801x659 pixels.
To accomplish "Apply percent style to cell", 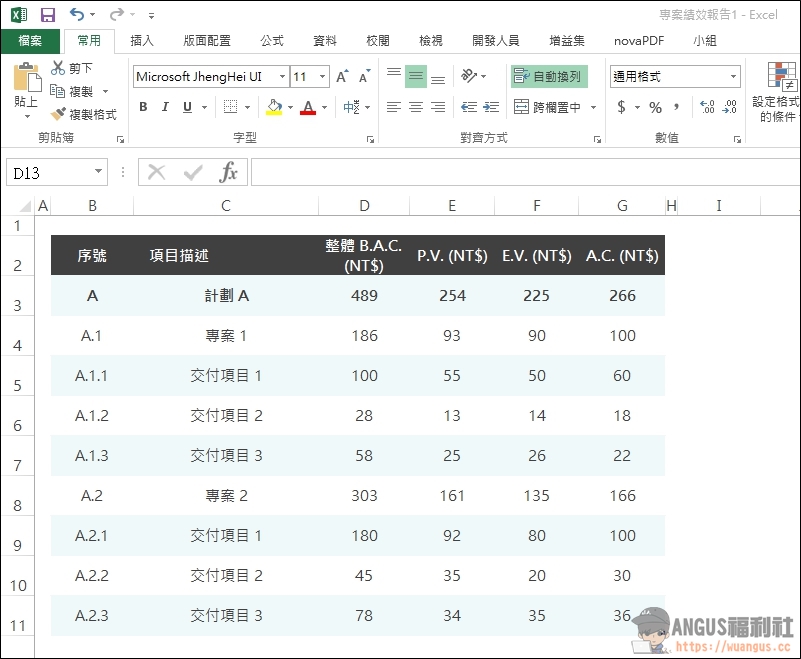I will 655,107.
